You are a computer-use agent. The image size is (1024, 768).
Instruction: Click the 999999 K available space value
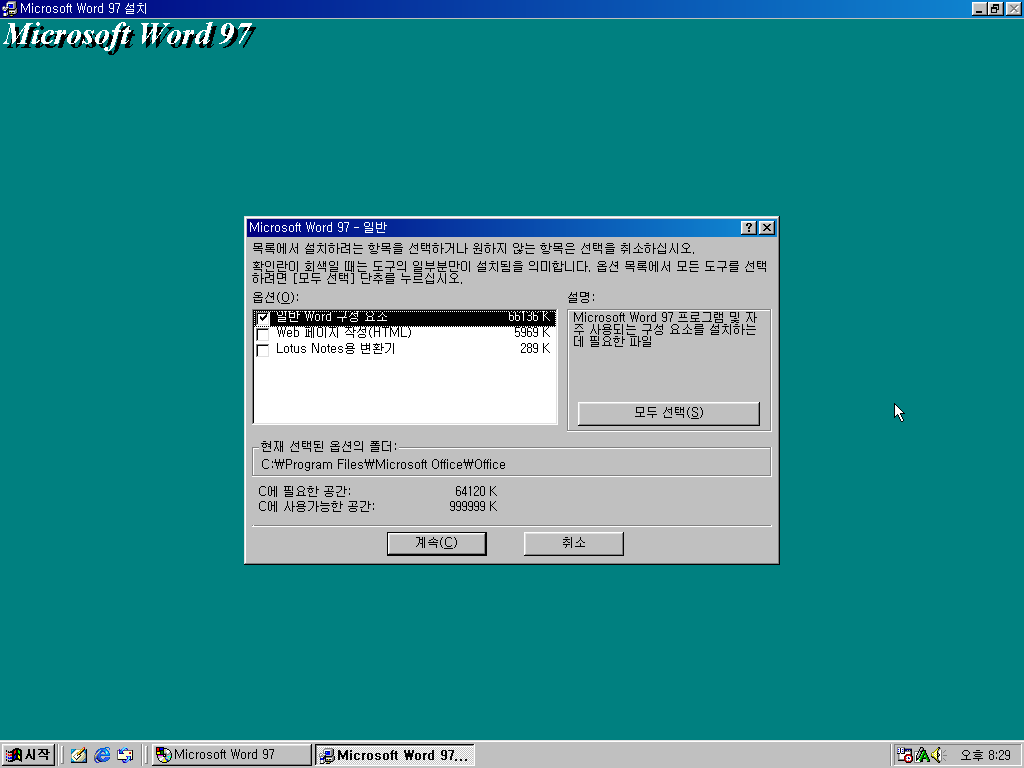coord(473,507)
